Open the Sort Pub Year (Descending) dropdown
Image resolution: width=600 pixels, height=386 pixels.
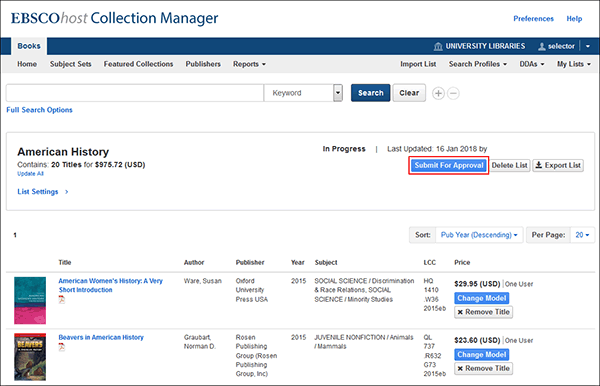click(x=479, y=235)
